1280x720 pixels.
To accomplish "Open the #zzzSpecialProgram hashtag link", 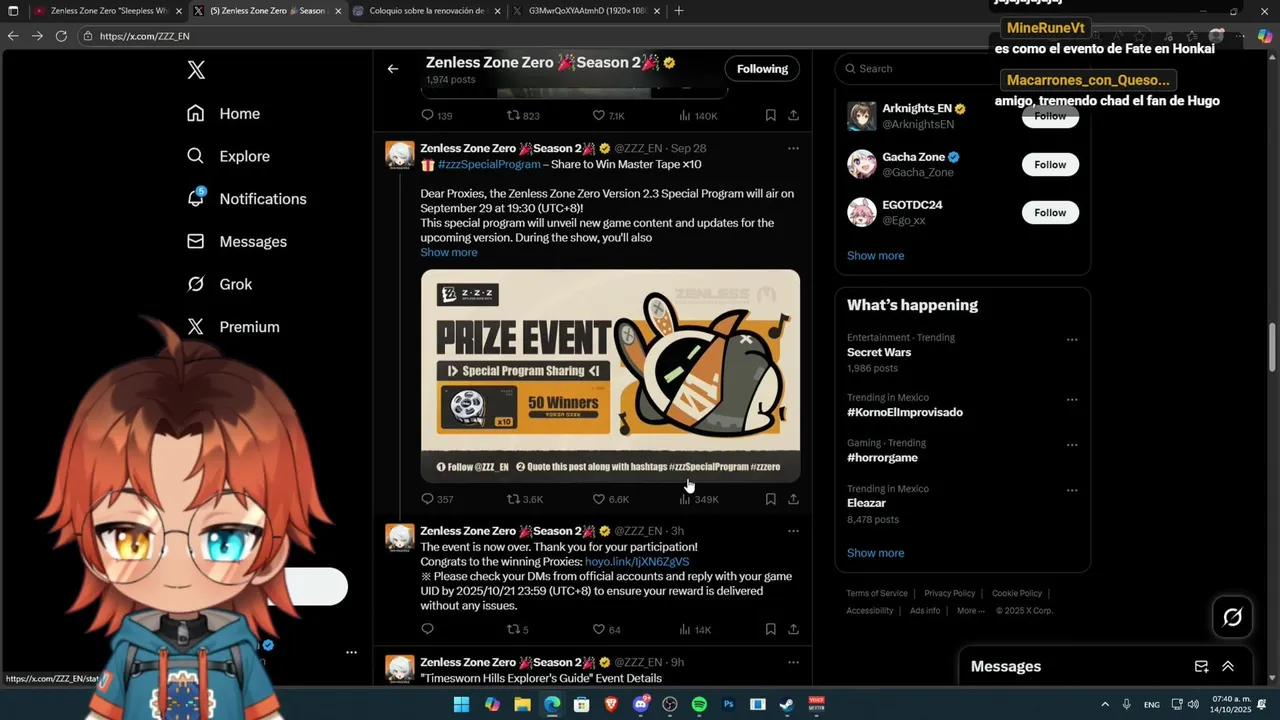I will [489, 164].
